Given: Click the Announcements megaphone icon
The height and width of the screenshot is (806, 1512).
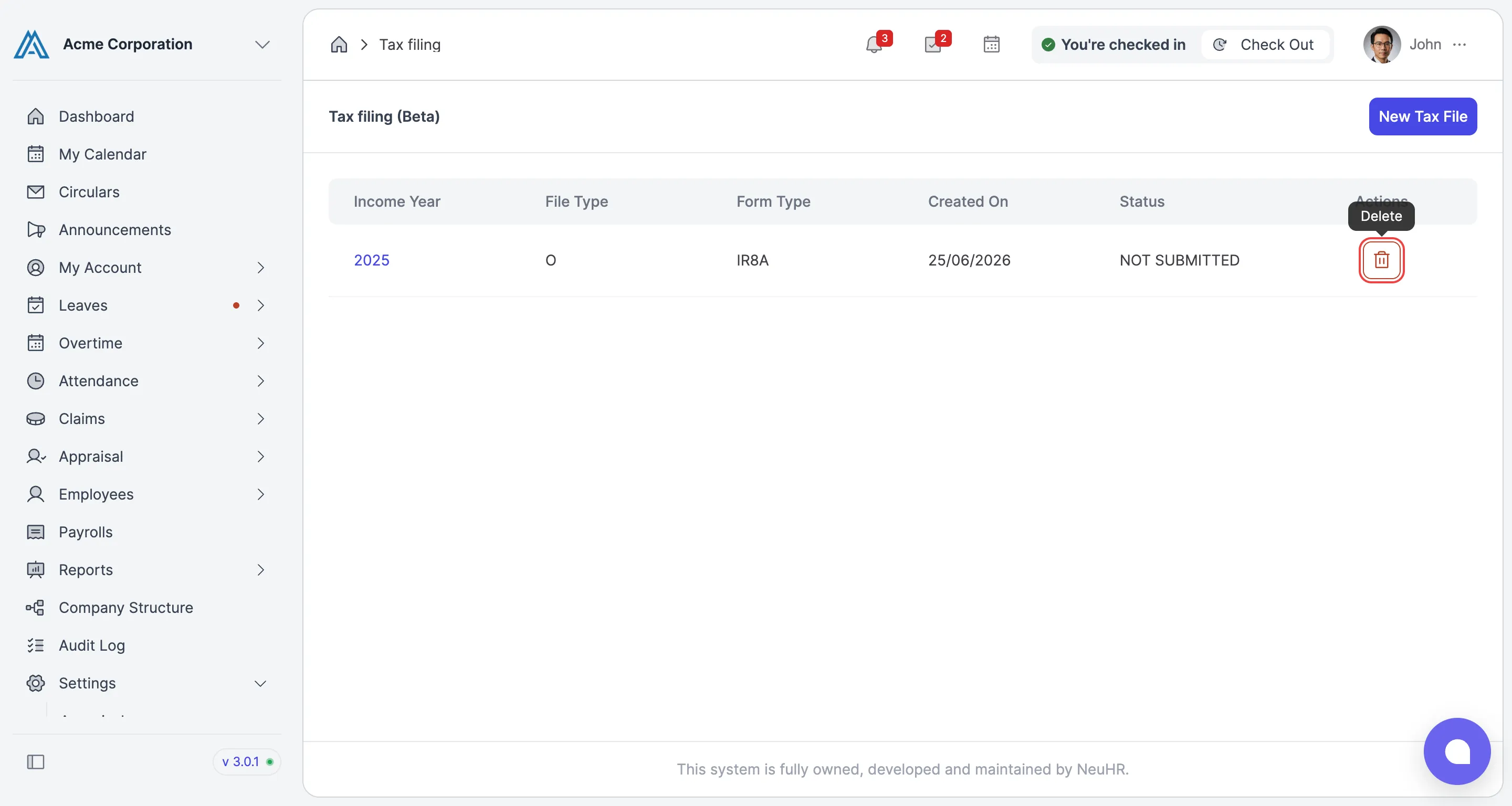Looking at the screenshot, I should (36, 229).
